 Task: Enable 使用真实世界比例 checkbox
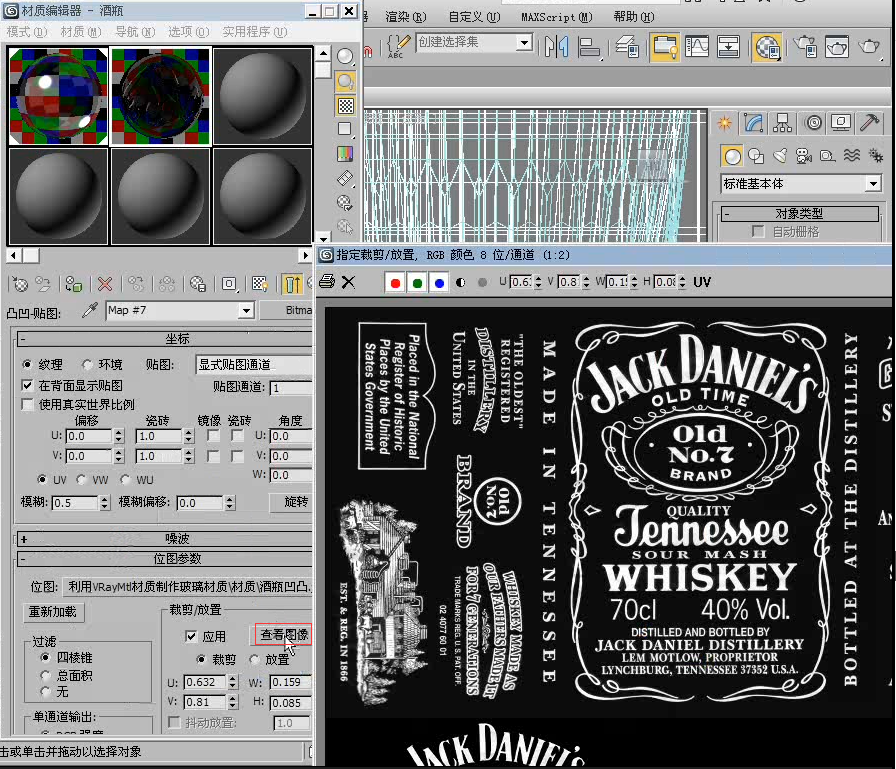pos(27,404)
